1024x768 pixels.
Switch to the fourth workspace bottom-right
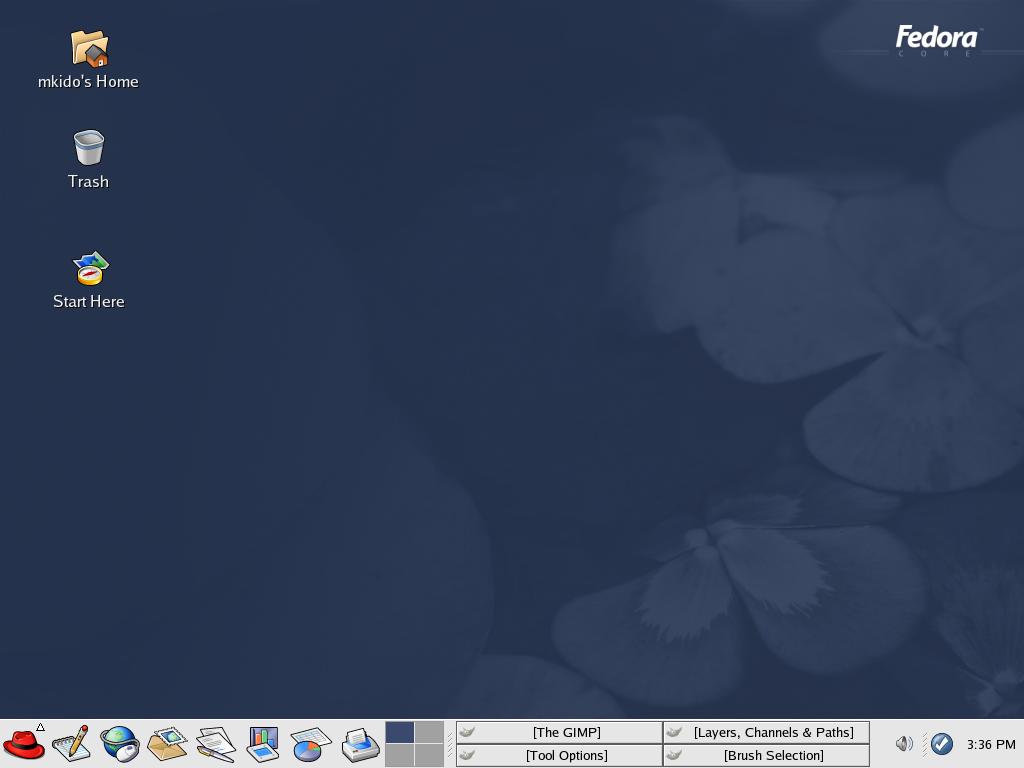pyautogui.click(x=429, y=755)
